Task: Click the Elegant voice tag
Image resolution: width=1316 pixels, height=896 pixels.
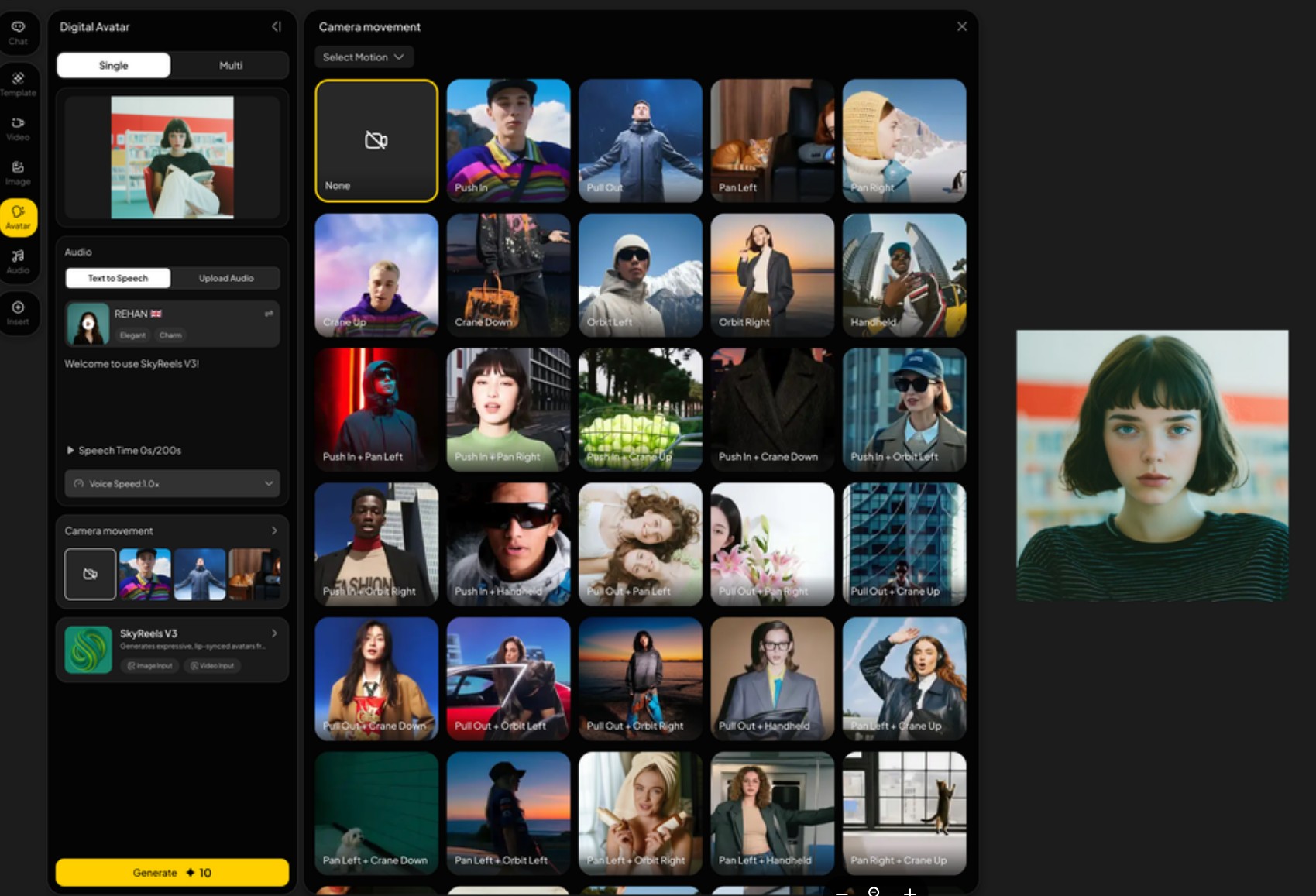Action: click(132, 335)
